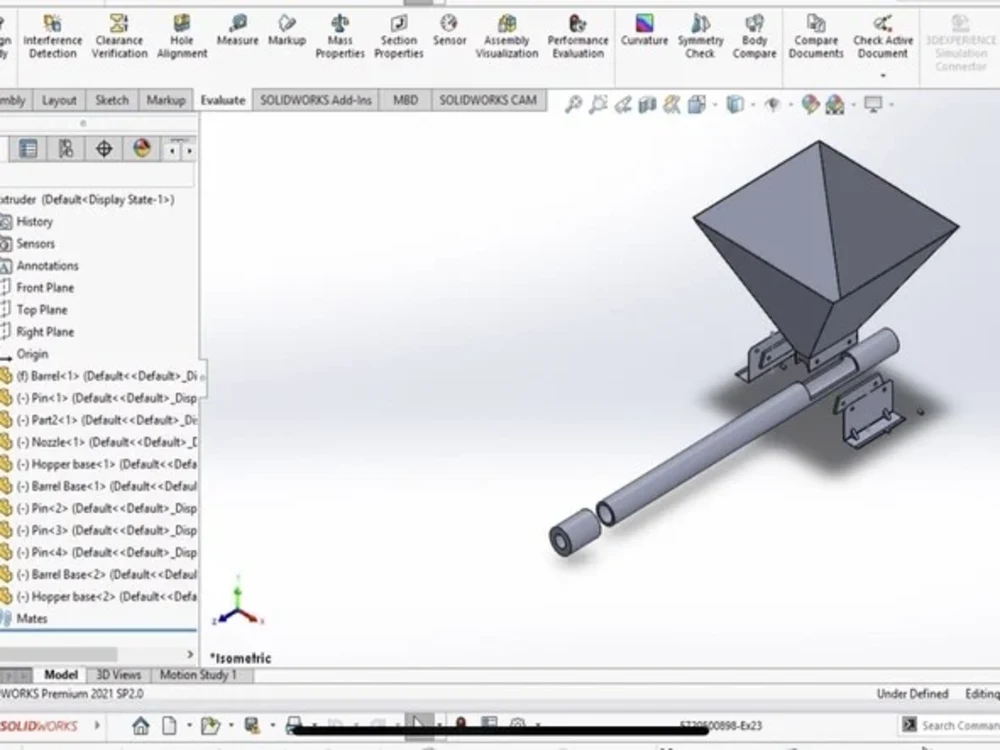Screen dimensions: 1000x750
Task: Activate the Section View tool
Action: (x=647, y=101)
